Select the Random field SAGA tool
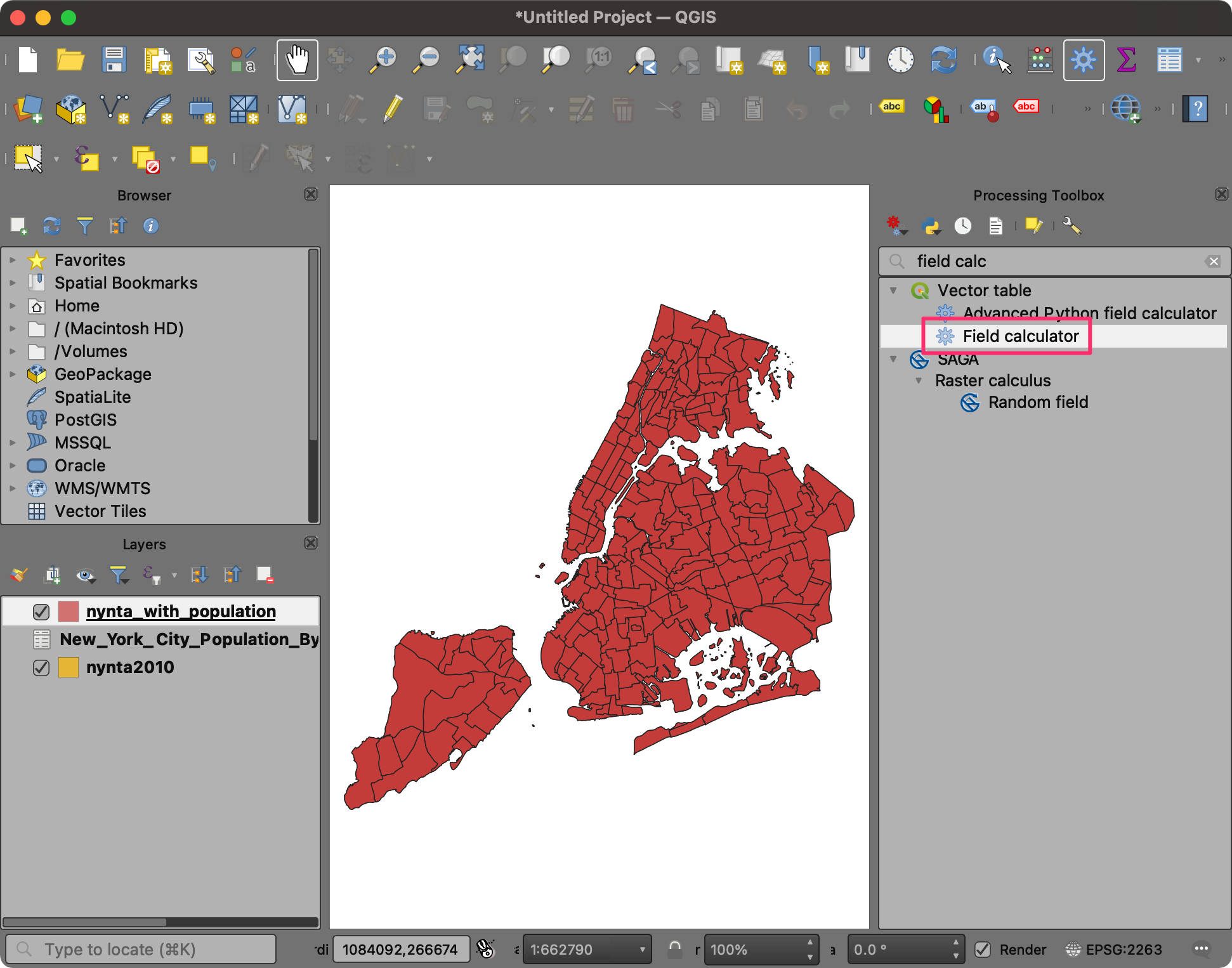This screenshot has height=968, width=1232. click(x=1038, y=402)
